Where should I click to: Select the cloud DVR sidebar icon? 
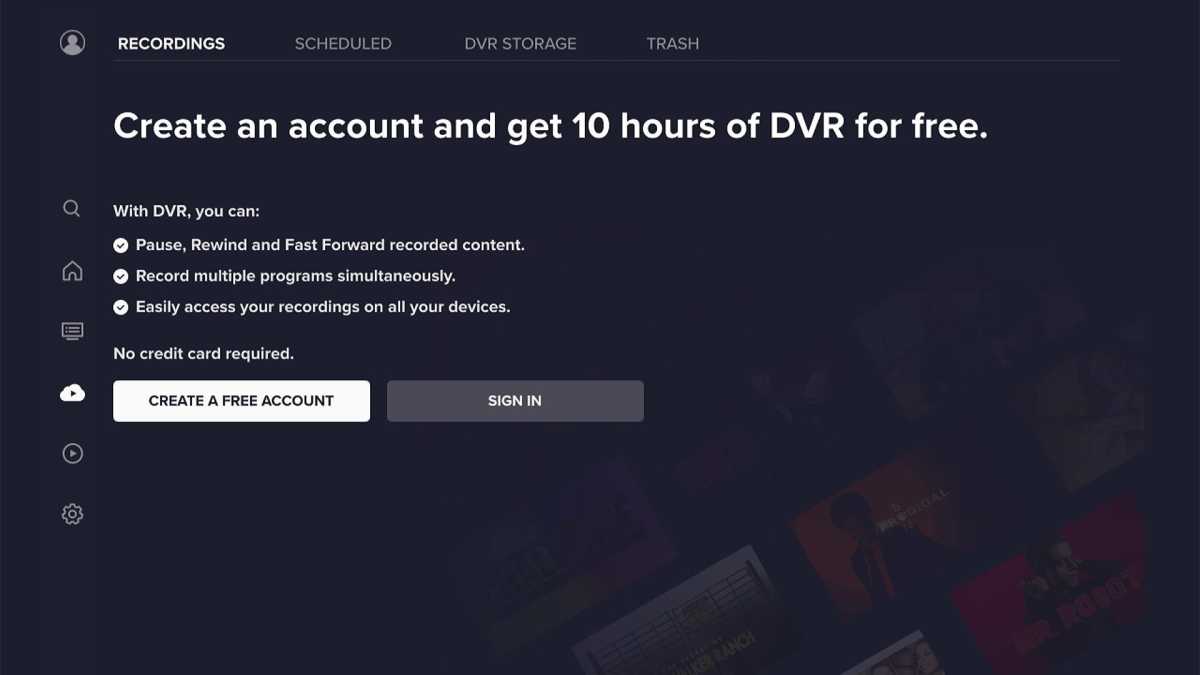72,393
